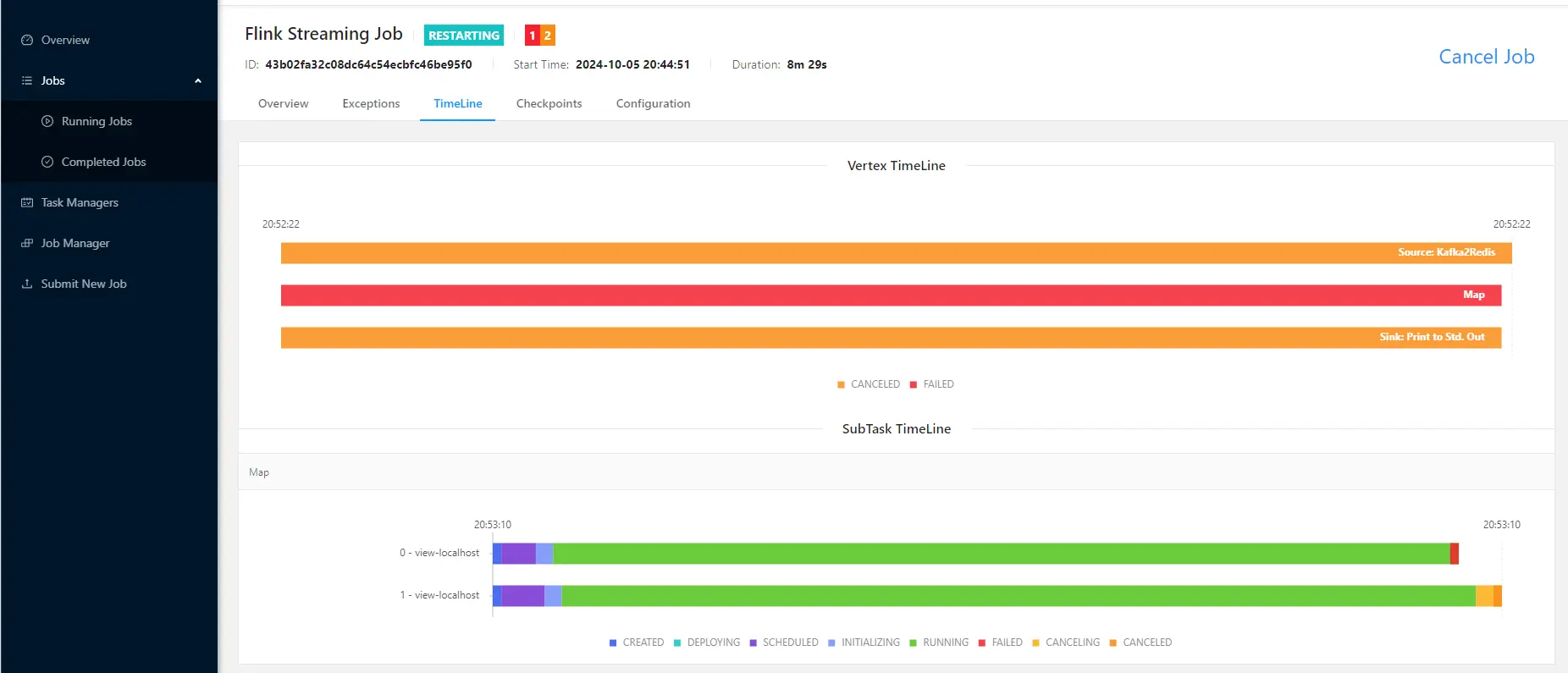
Task: Toggle INITIALIZING legend entry
Action: (864, 643)
